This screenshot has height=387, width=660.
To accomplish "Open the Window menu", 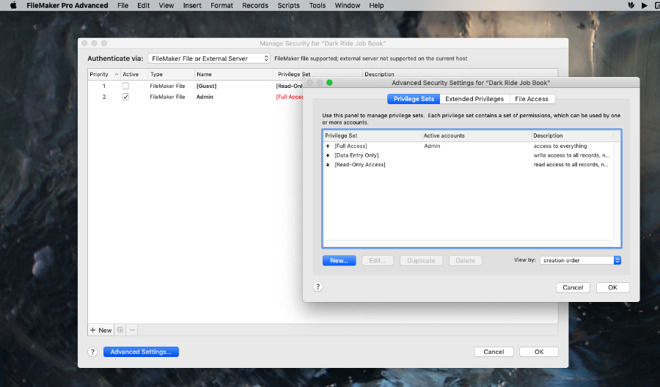I will coord(347,5).
